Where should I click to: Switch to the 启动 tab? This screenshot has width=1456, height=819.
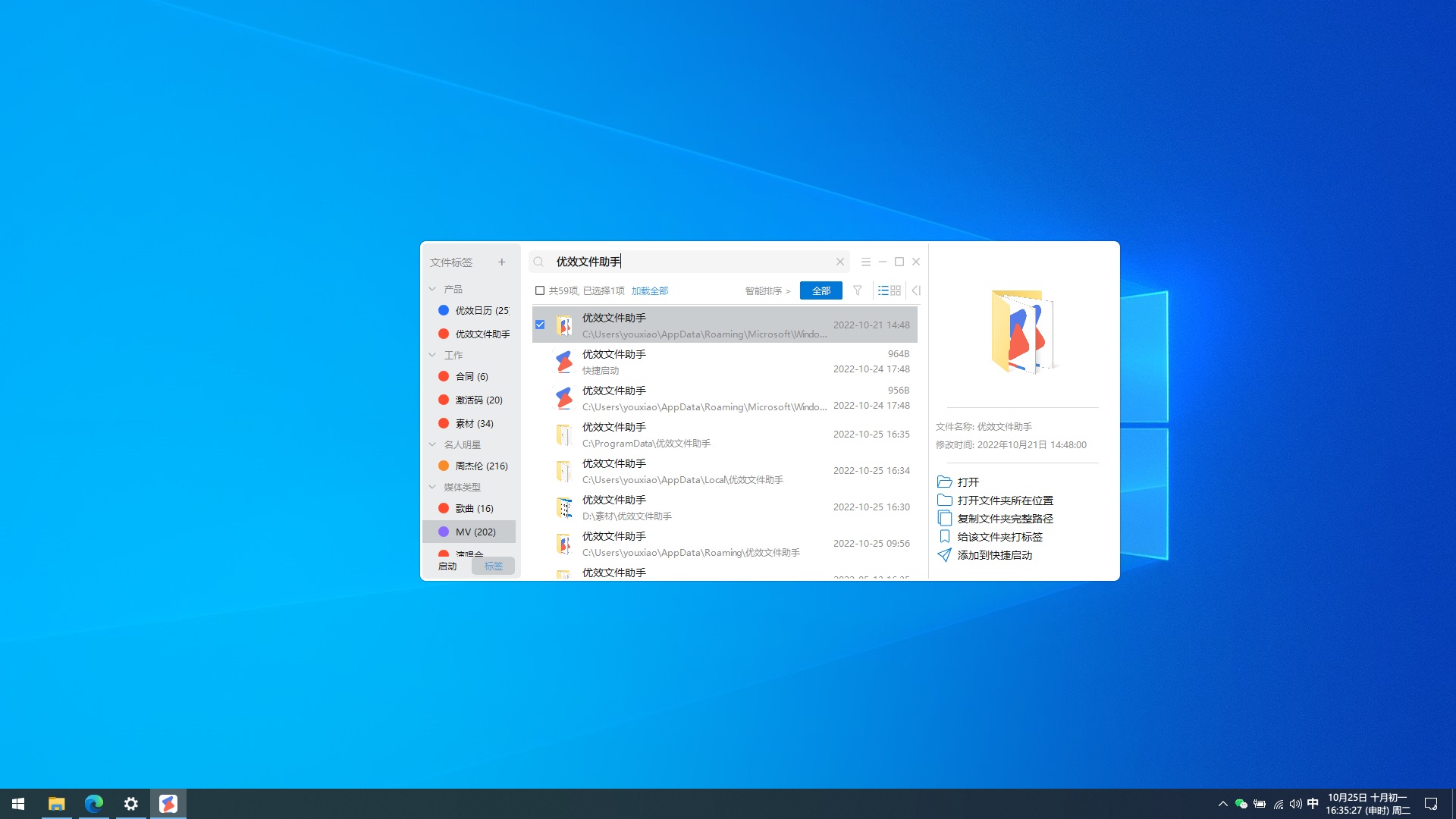[447, 566]
